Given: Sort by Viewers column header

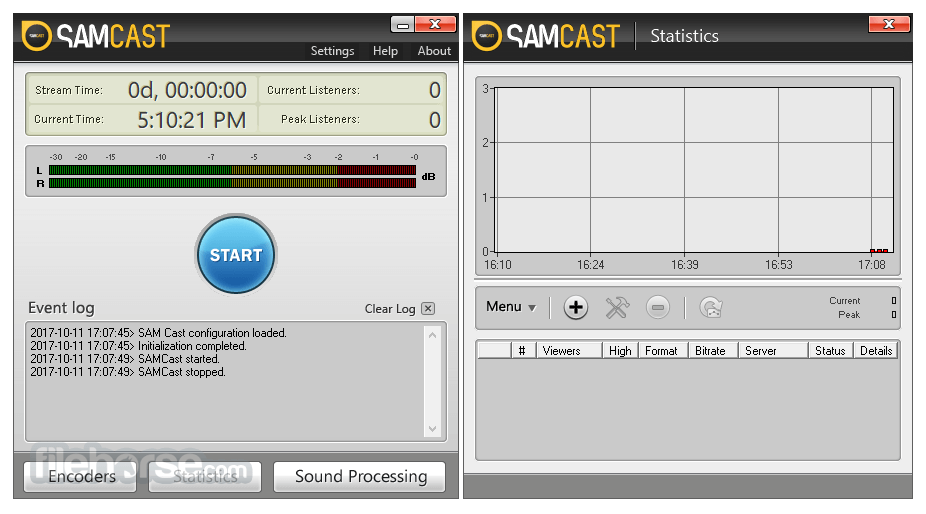Looking at the screenshot, I should 568,350.
